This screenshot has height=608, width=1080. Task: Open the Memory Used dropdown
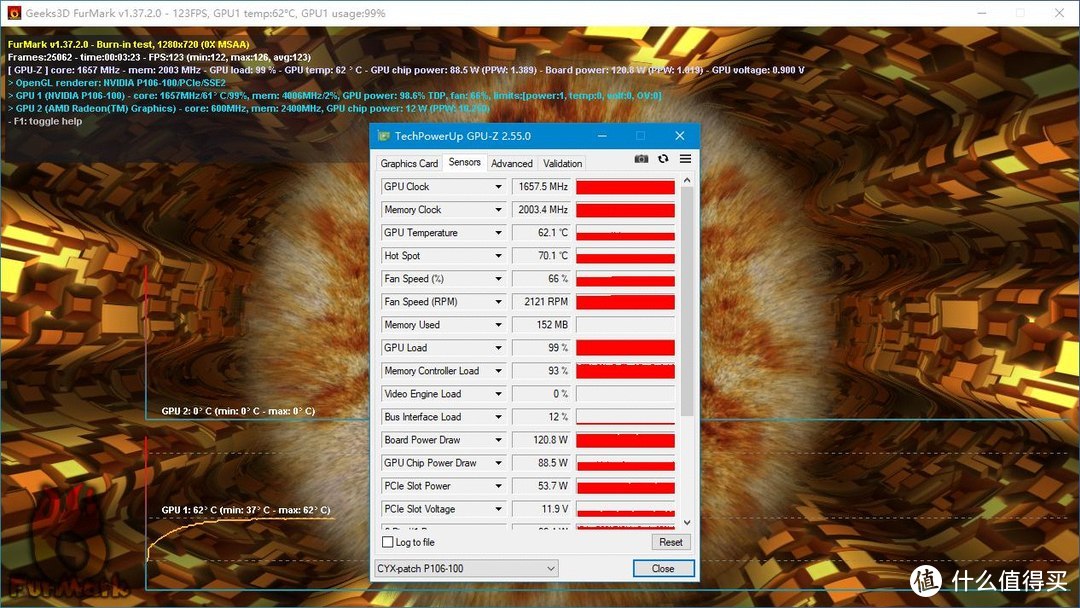(499, 325)
